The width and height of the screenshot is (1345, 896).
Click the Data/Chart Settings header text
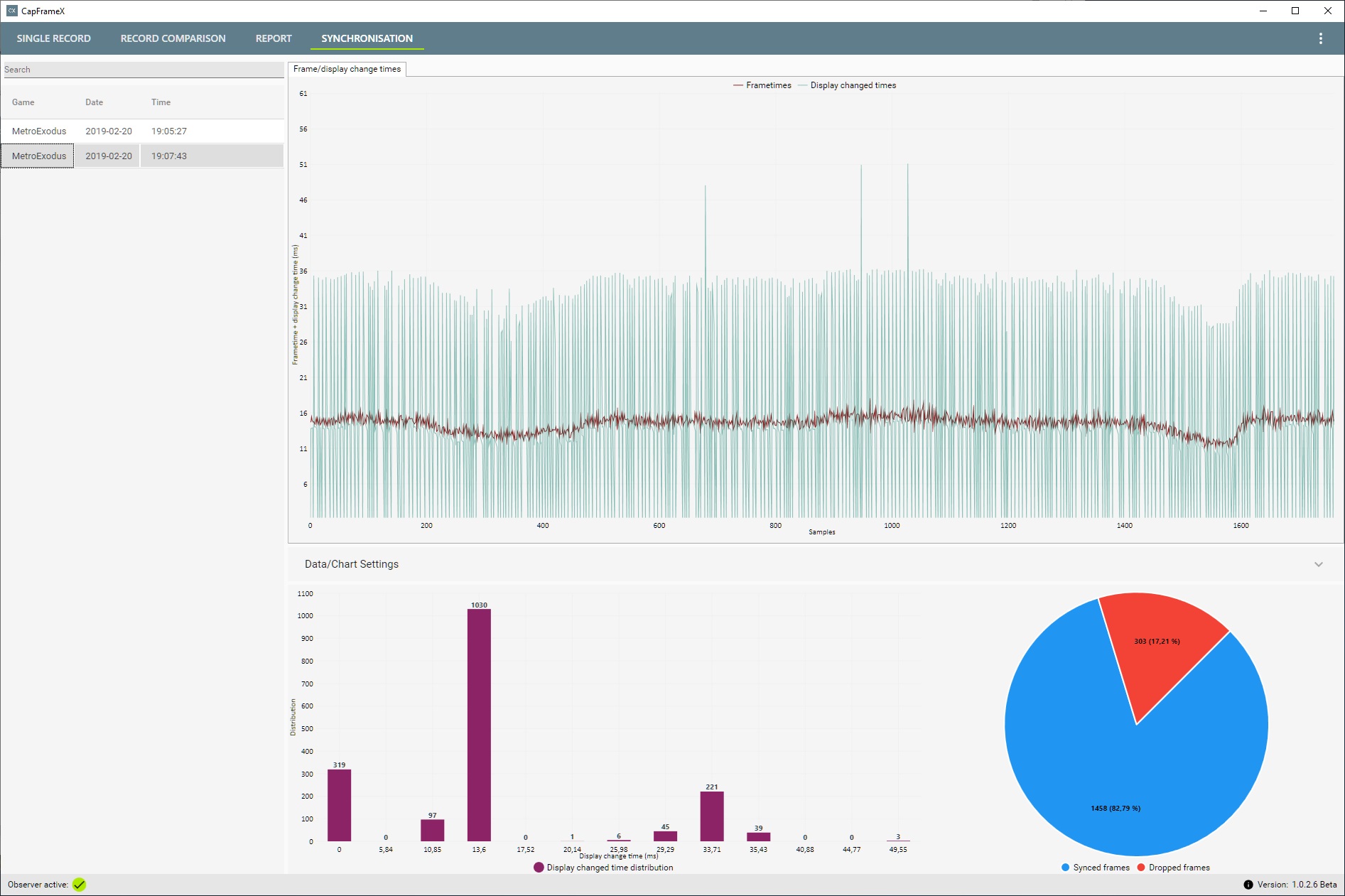click(352, 564)
